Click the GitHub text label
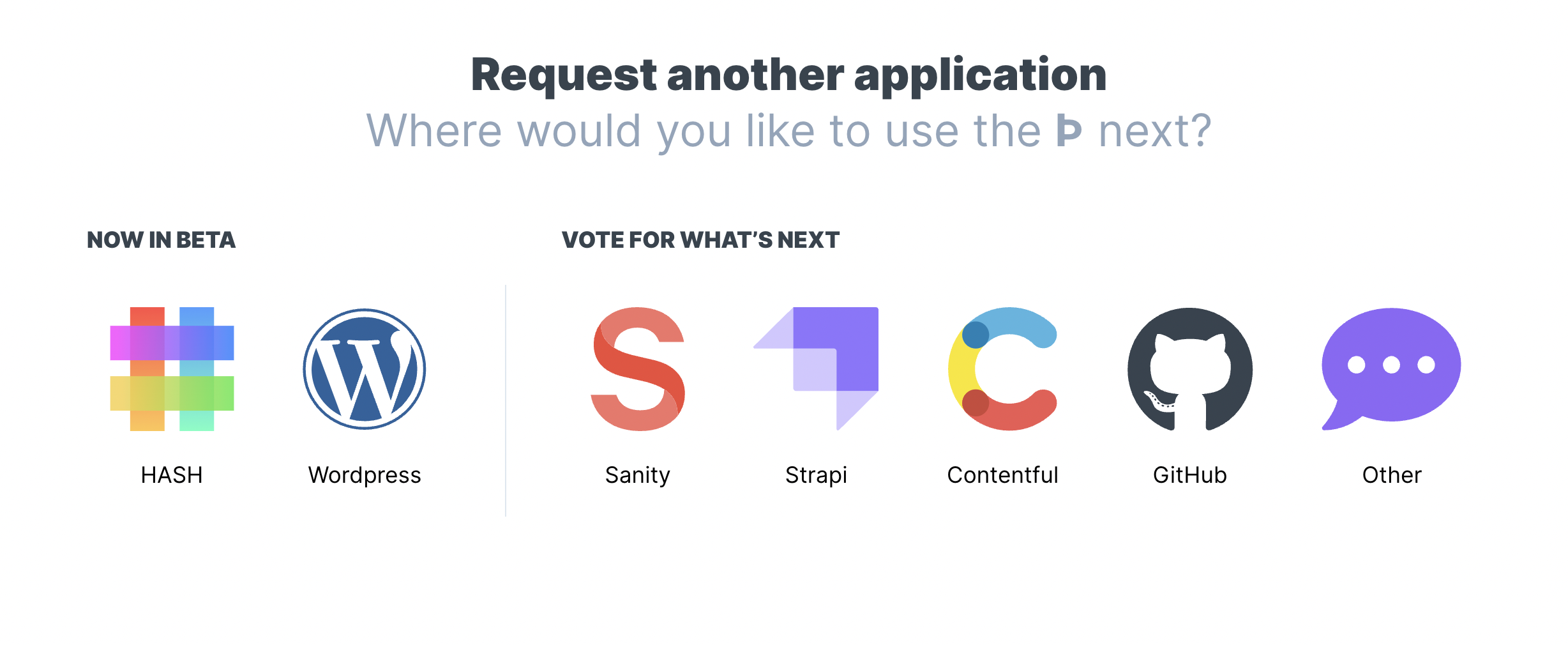 point(1189,475)
